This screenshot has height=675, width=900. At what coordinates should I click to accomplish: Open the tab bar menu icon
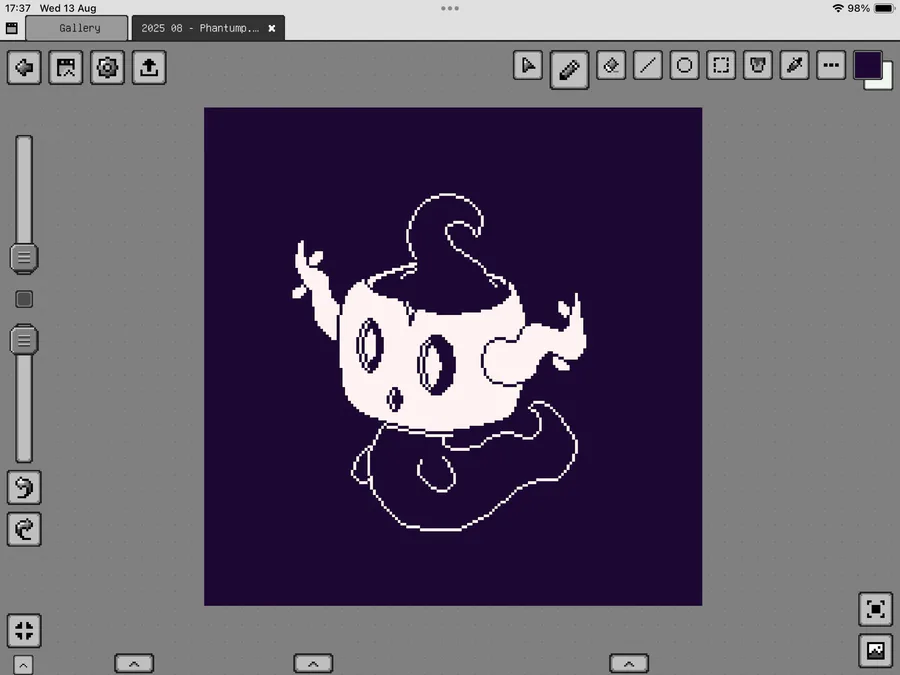point(11,28)
